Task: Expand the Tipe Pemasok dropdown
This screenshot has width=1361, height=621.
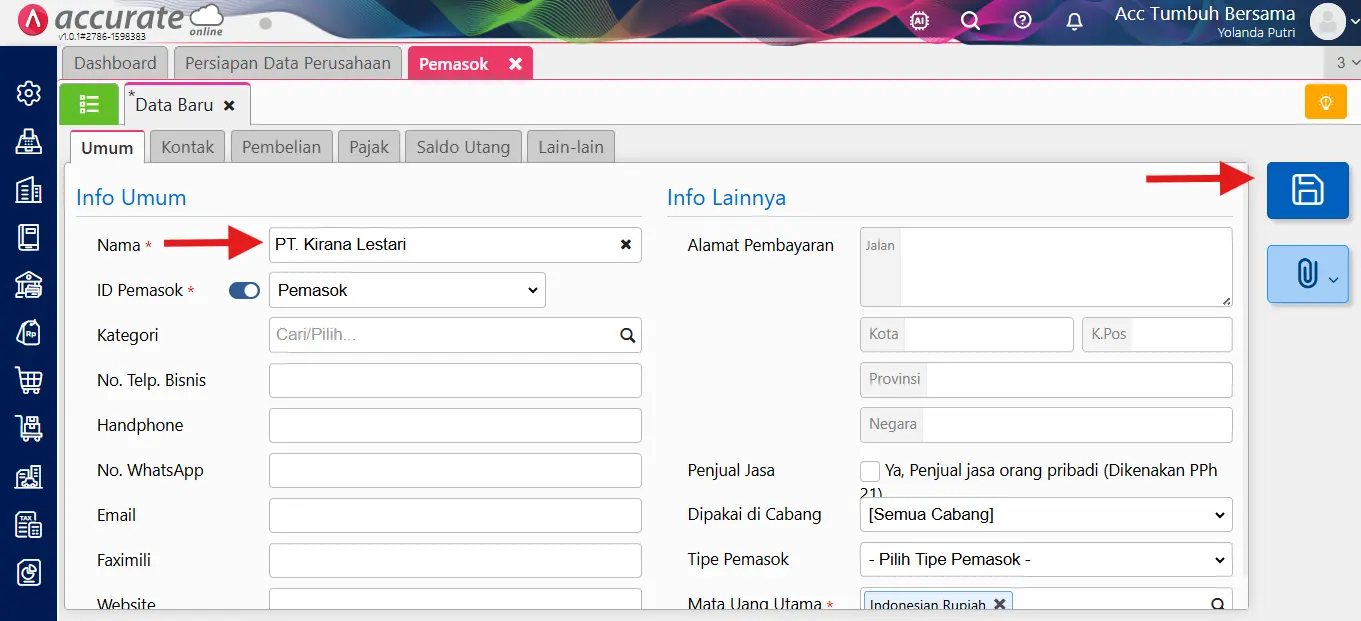Action: click(1045, 560)
